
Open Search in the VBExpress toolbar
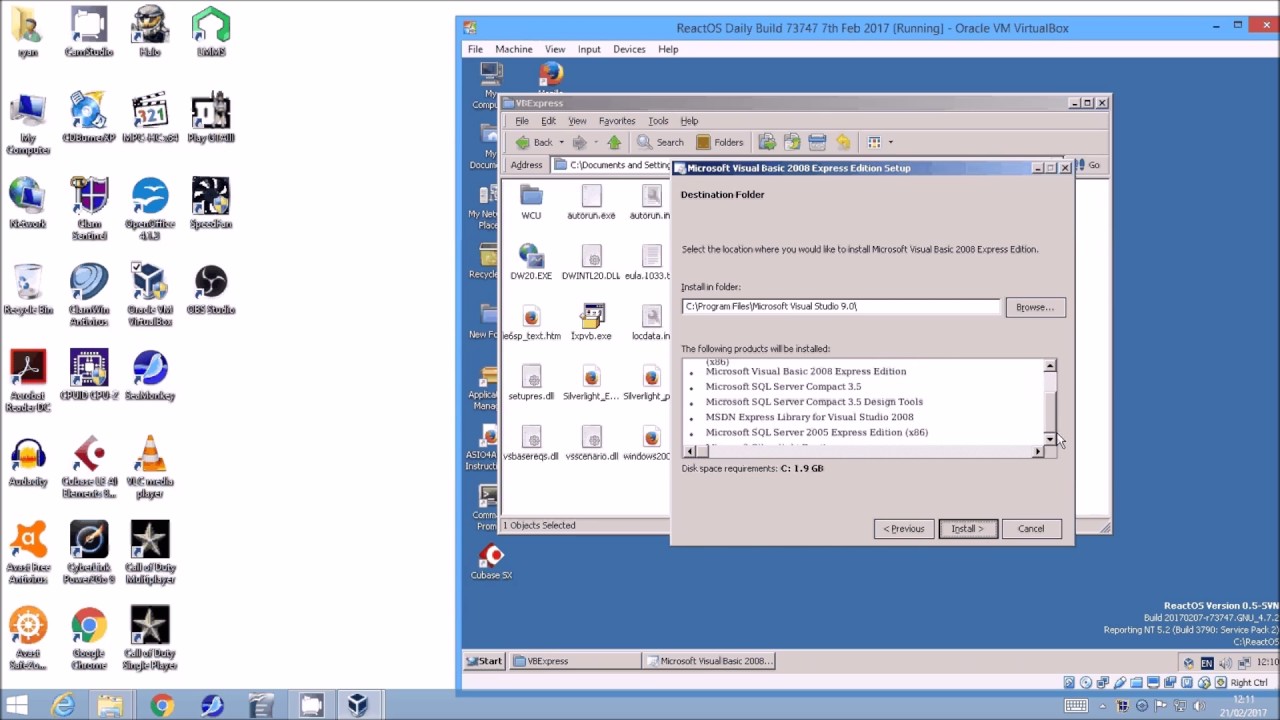[x=660, y=143]
